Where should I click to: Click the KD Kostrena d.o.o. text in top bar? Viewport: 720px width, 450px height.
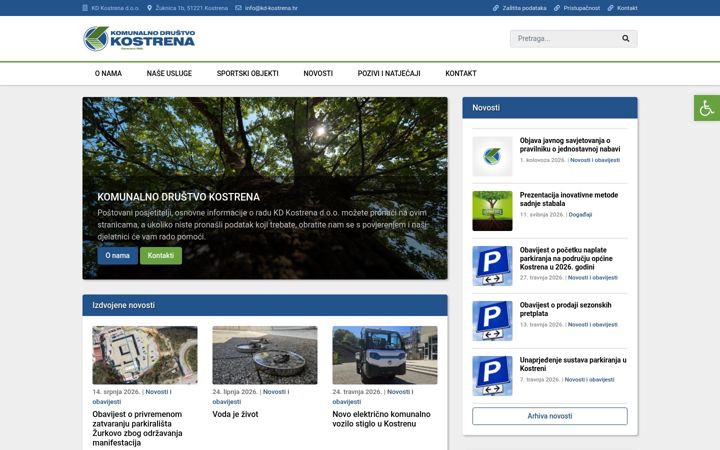pos(115,8)
